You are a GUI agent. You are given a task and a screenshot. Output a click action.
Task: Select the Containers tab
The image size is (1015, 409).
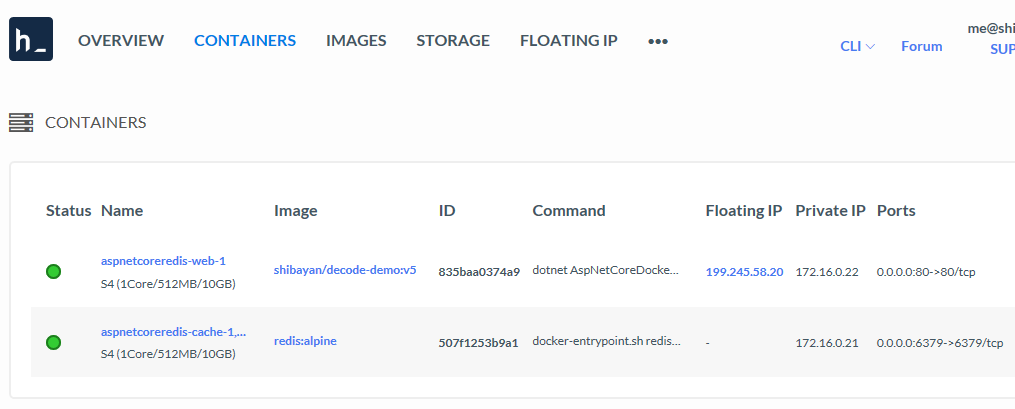[x=245, y=41]
